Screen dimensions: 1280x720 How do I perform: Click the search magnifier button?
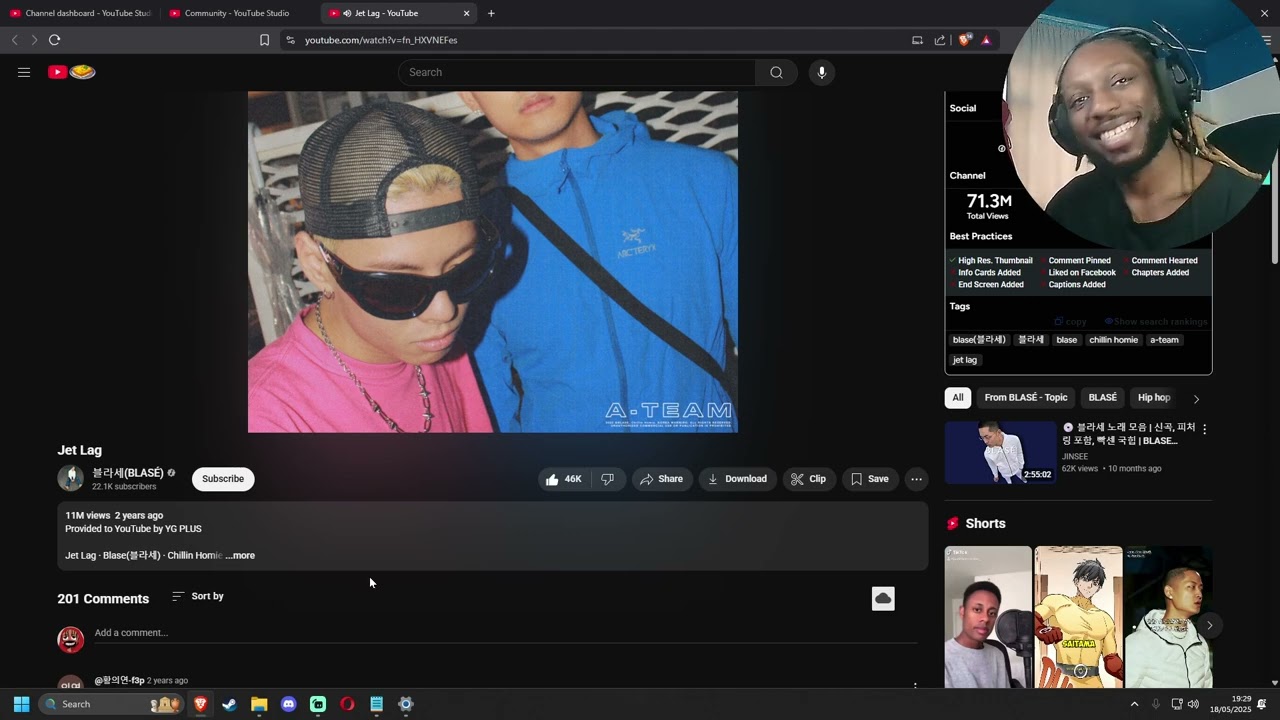[x=776, y=72]
